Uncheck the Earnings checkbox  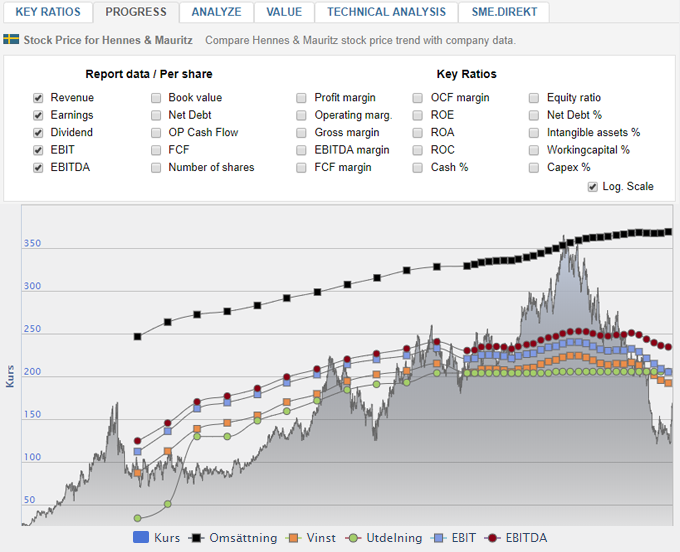click(38, 115)
